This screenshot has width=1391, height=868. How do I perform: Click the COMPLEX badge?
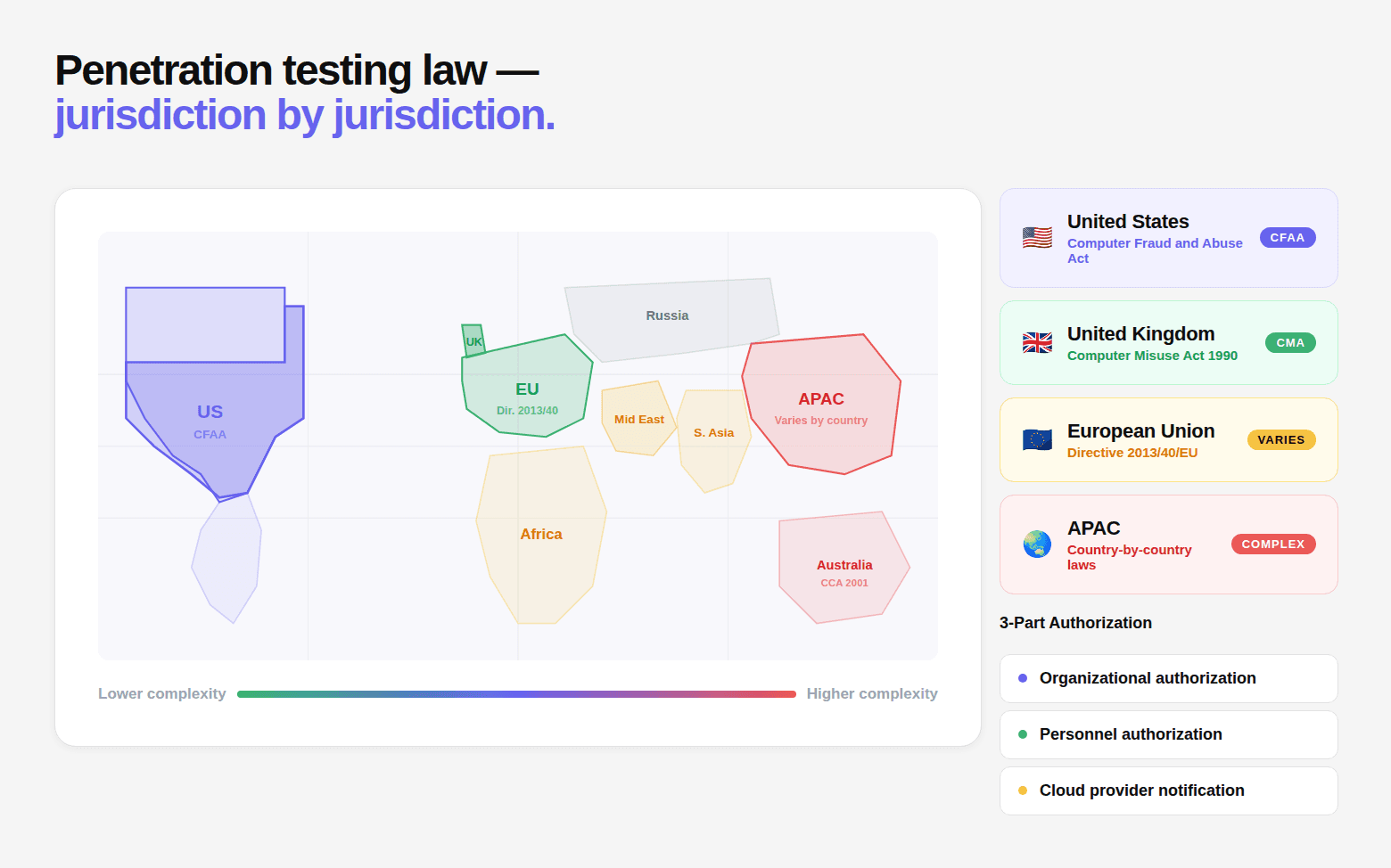pos(1273,545)
